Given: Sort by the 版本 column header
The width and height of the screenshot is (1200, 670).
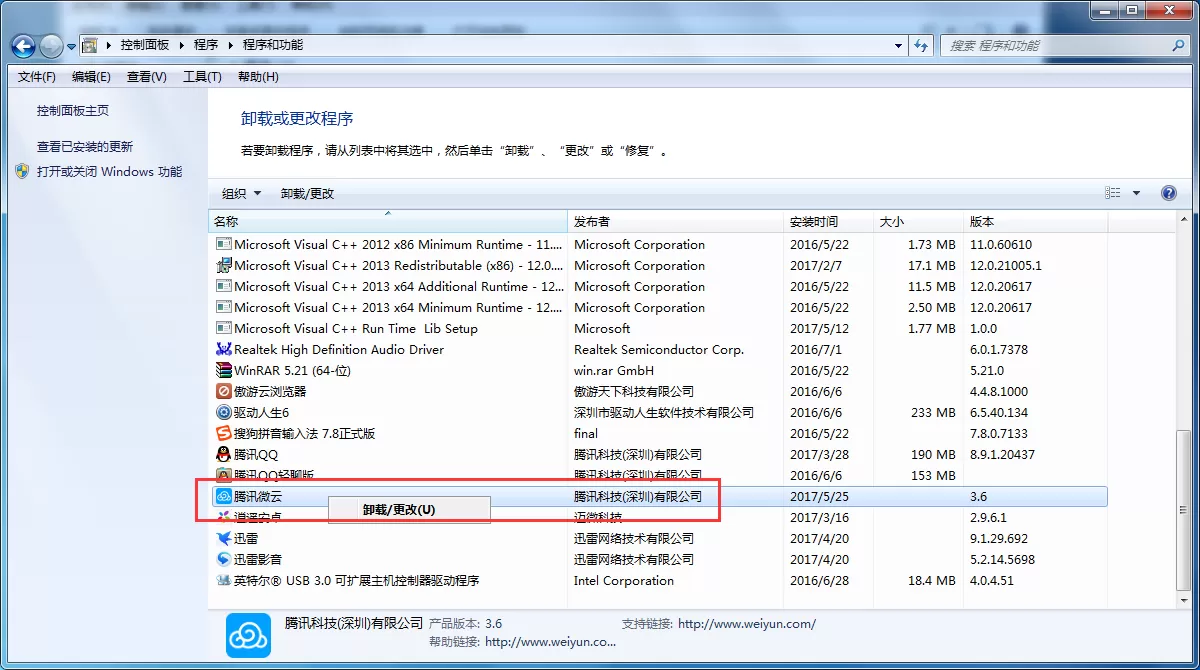Looking at the screenshot, I should [x=1036, y=221].
